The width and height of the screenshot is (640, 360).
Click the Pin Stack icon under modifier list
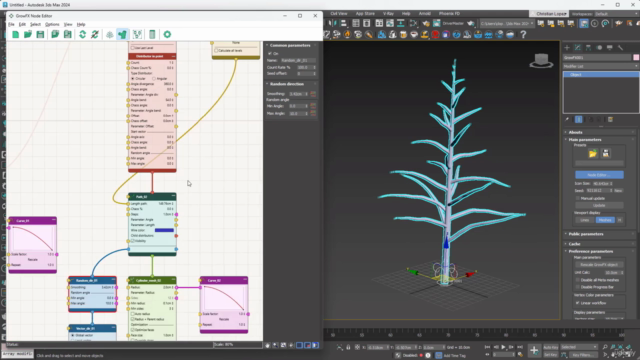567,120
